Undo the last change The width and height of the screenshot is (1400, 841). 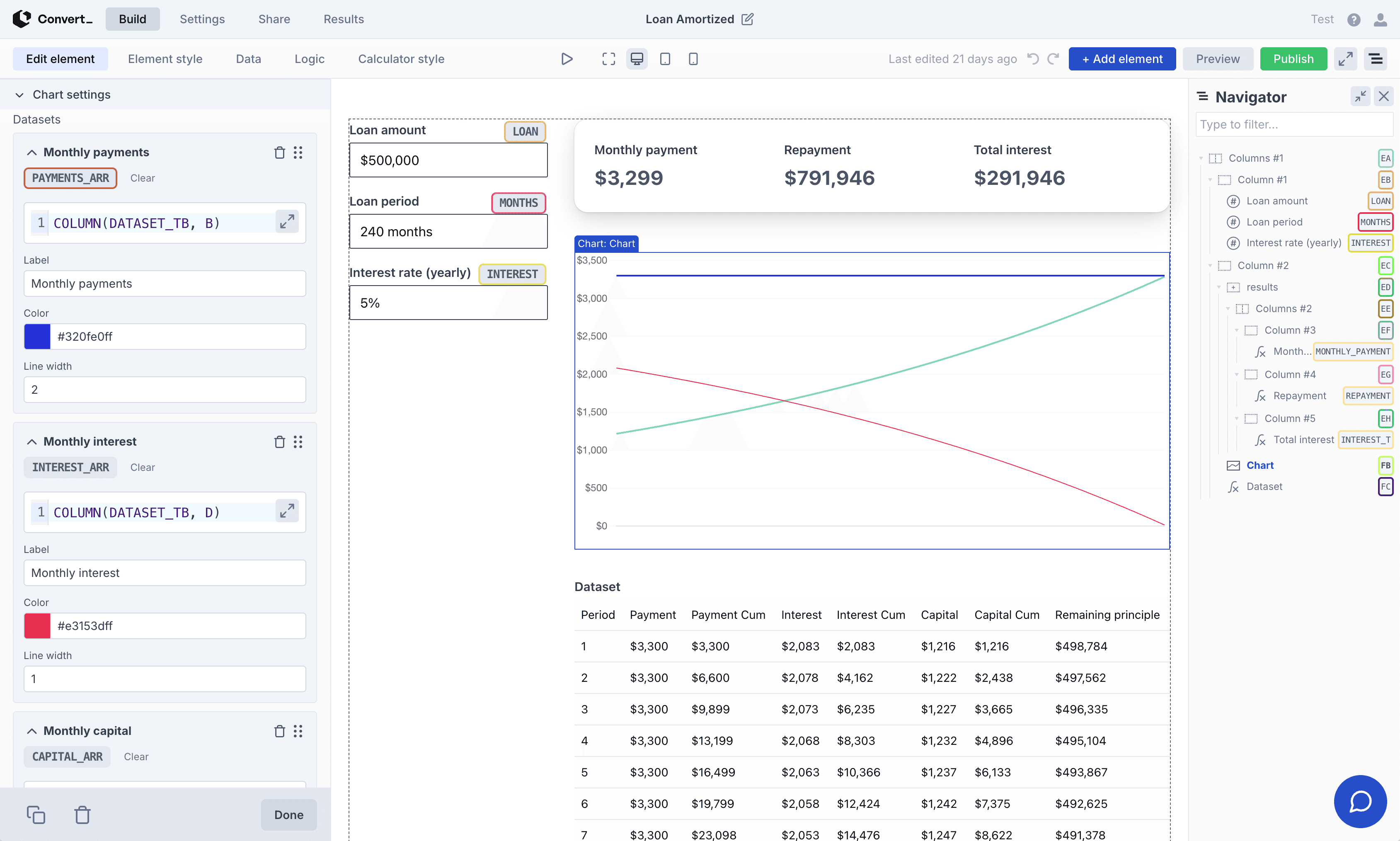1033,58
